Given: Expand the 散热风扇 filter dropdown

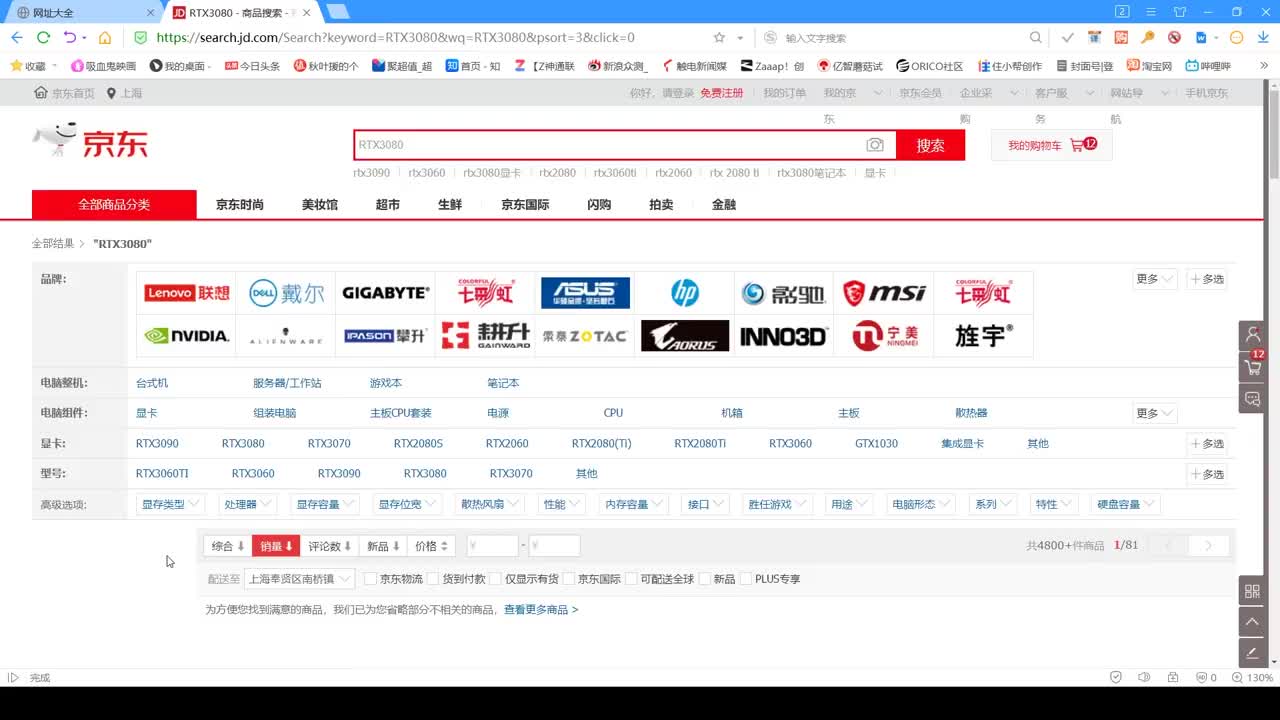Looking at the screenshot, I should [490, 504].
